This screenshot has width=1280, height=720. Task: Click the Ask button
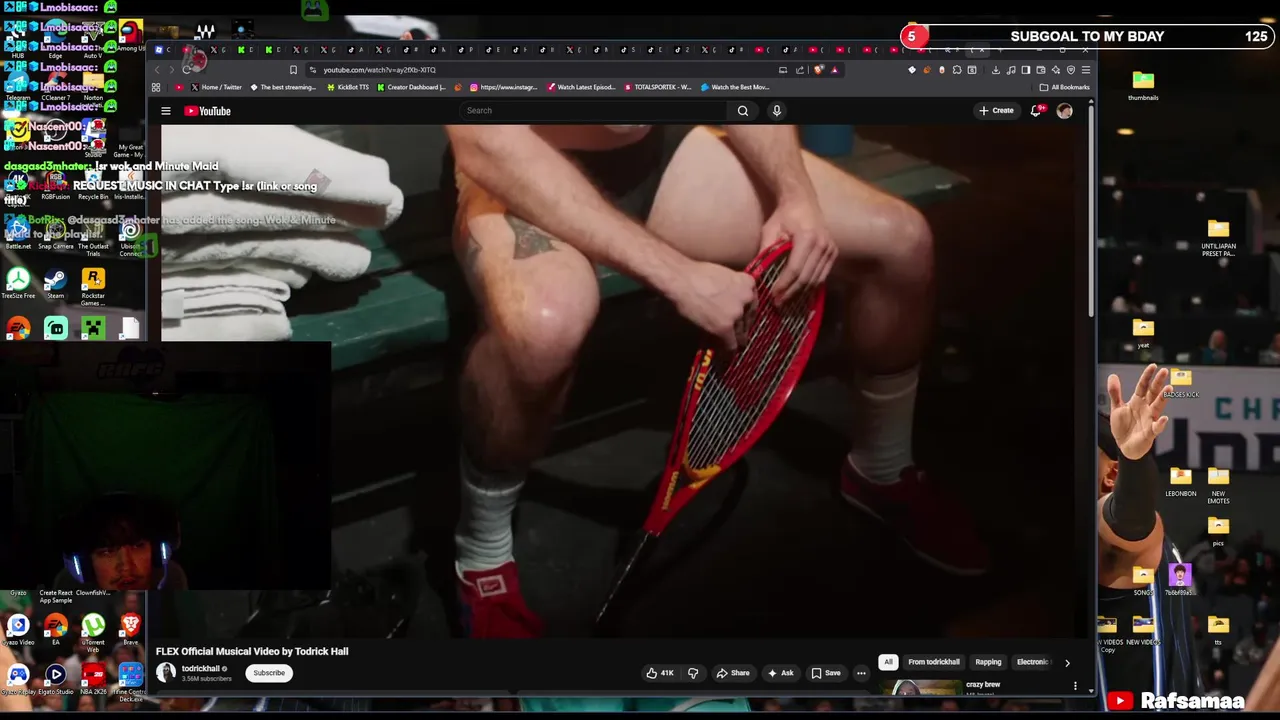(780, 673)
